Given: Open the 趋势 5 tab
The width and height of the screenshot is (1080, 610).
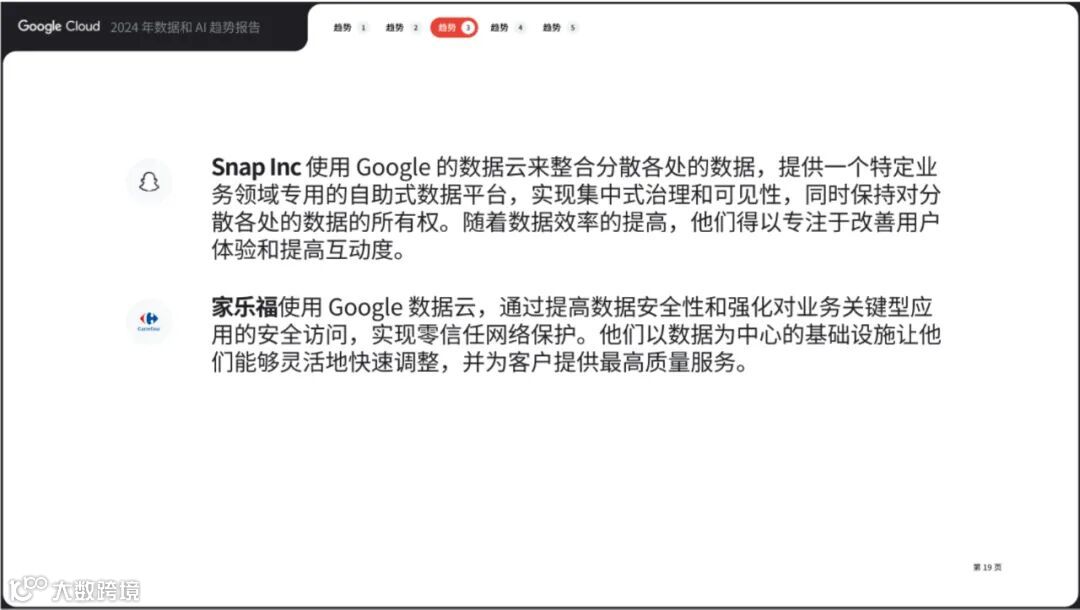Looking at the screenshot, I should 560,28.
